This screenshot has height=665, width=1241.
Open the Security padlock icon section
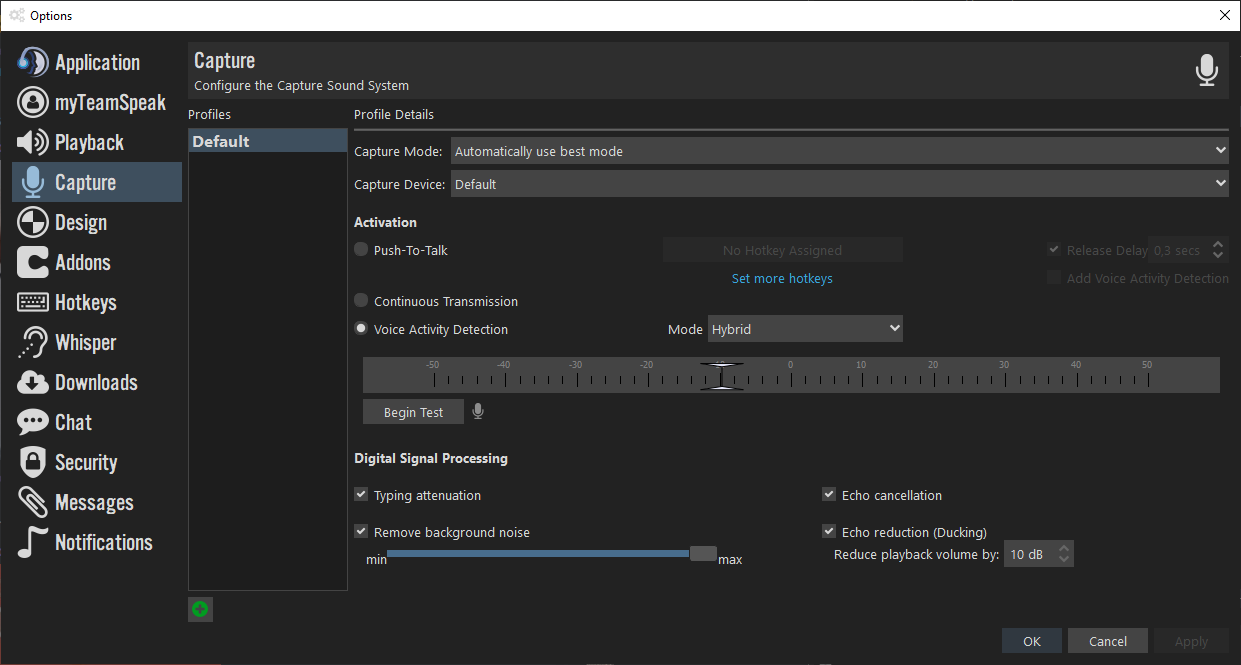[33, 463]
